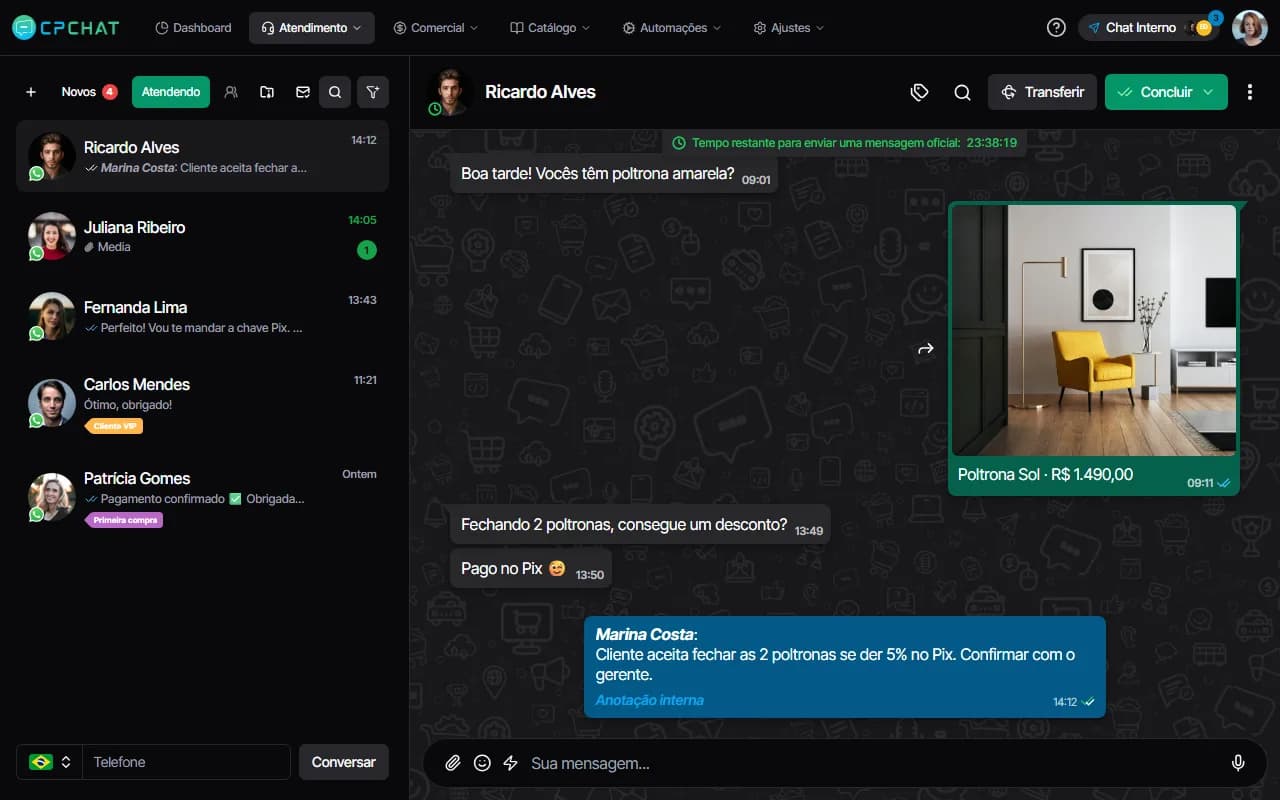
Task: Click the Ricardo Alves name in chat header
Action: (x=540, y=92)
